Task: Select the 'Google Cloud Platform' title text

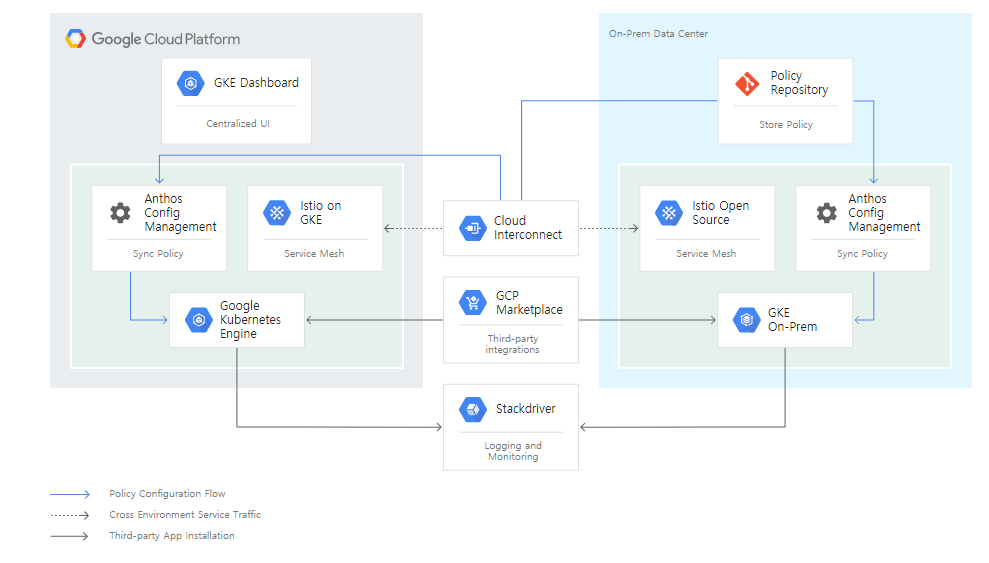Action: click(166, 39)
